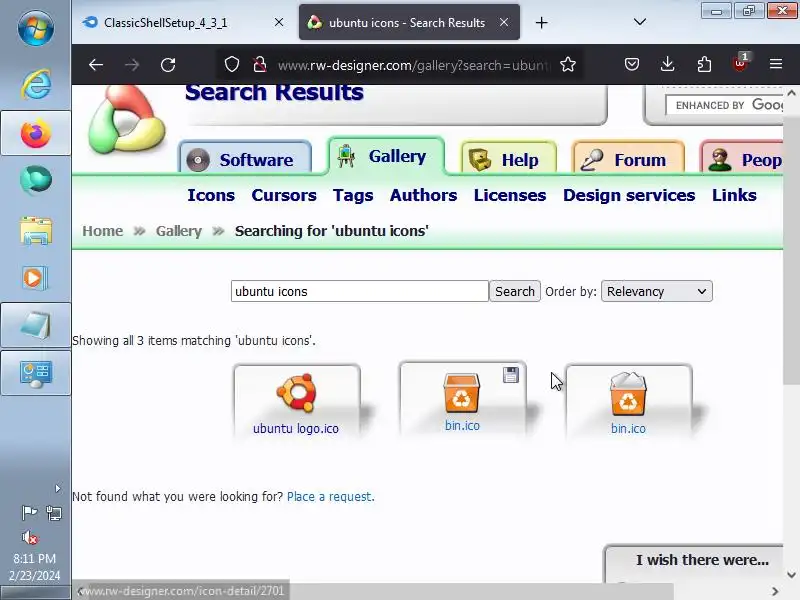Click the ubuntu icons search field

pyautogui.click(x=360, y=291)
